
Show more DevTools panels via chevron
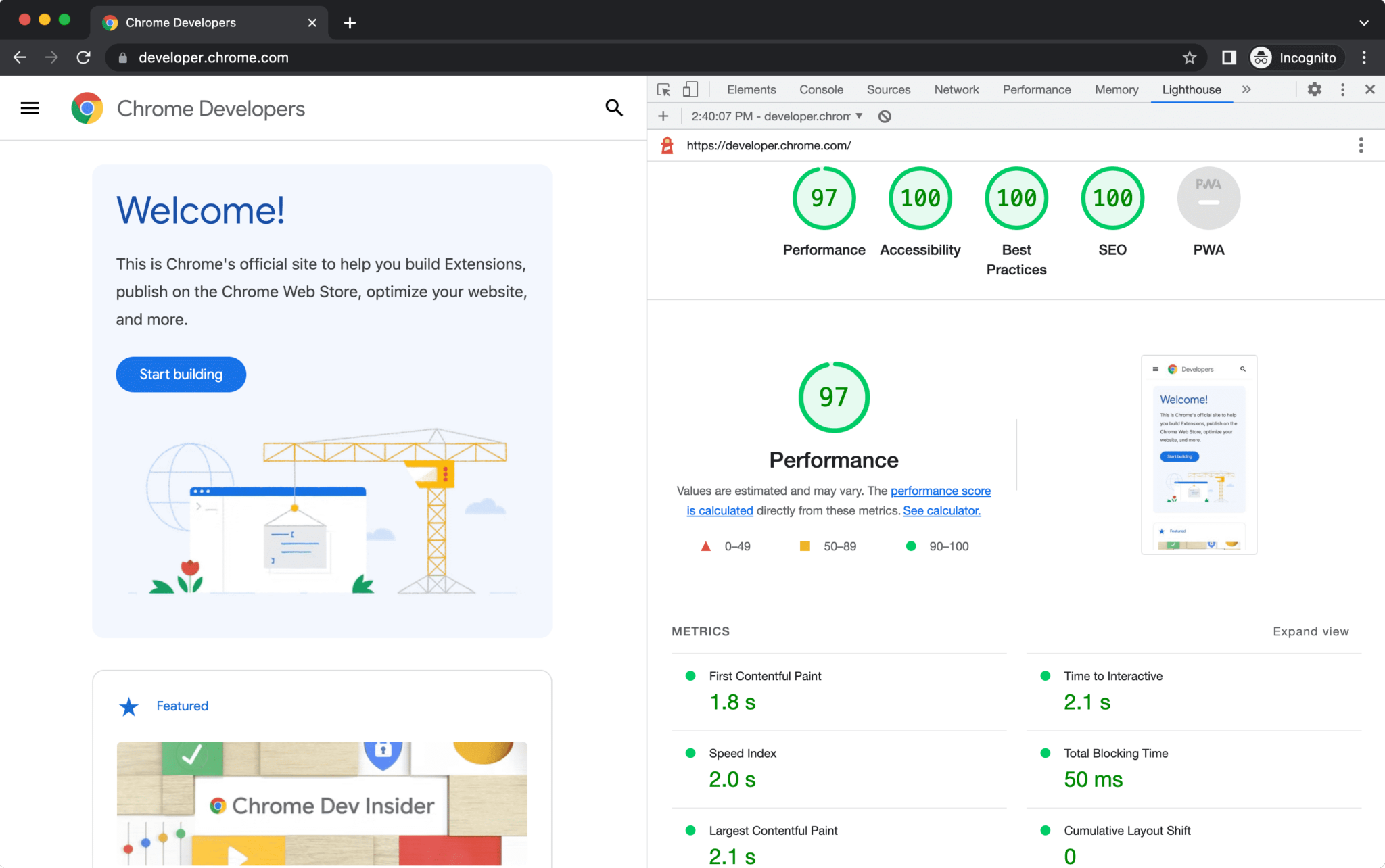pos(1246,89)
